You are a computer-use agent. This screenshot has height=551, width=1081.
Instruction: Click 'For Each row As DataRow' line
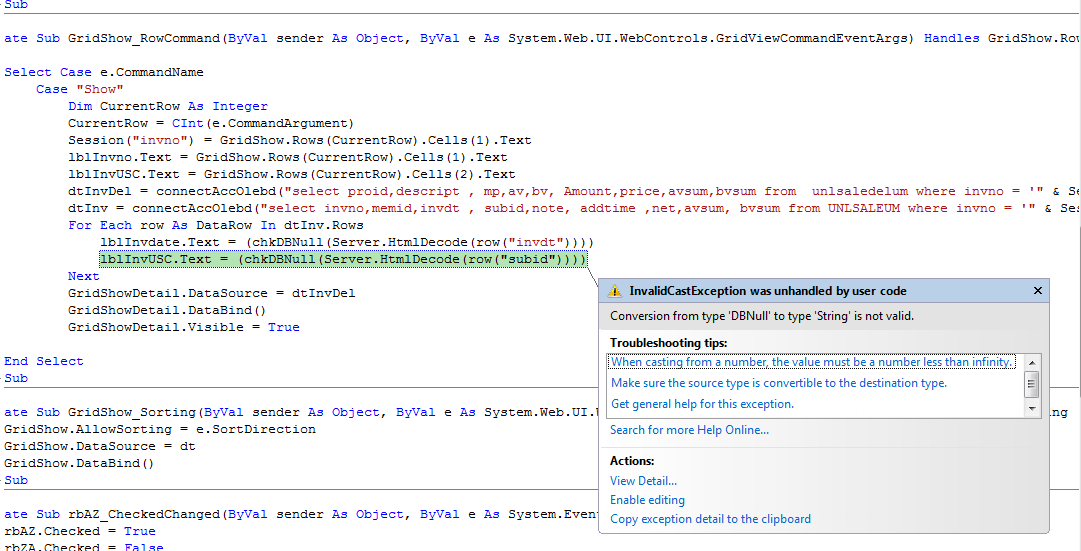coord(215,226)
